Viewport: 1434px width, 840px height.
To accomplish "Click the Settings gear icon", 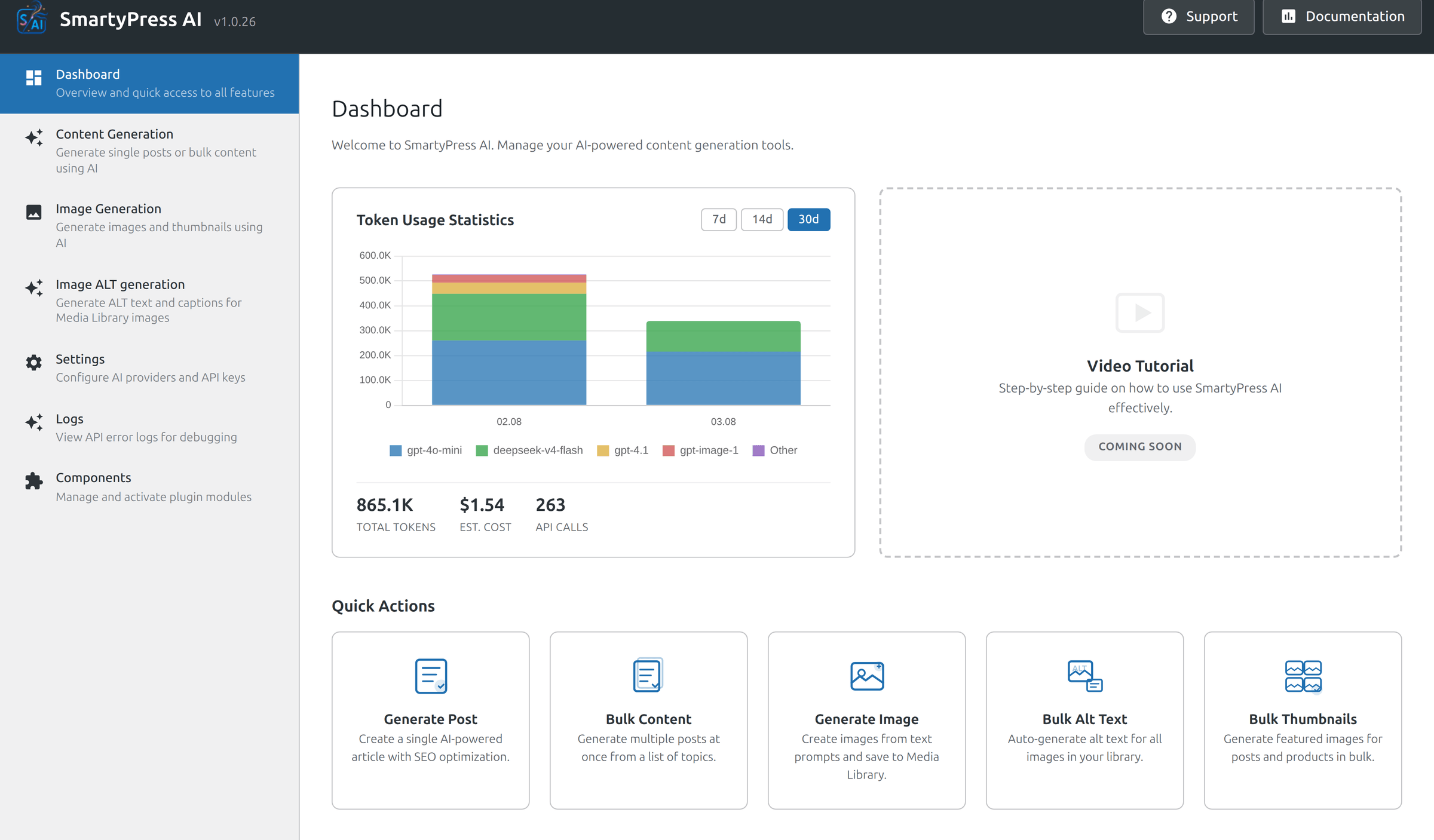I will pyautogui.click(x=34, y=363).
